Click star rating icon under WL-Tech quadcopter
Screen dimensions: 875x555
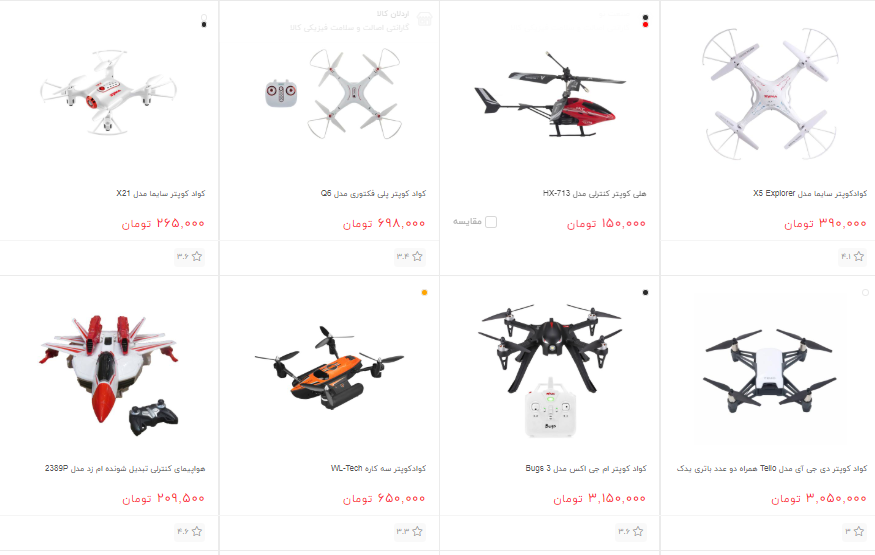point(417,532)
